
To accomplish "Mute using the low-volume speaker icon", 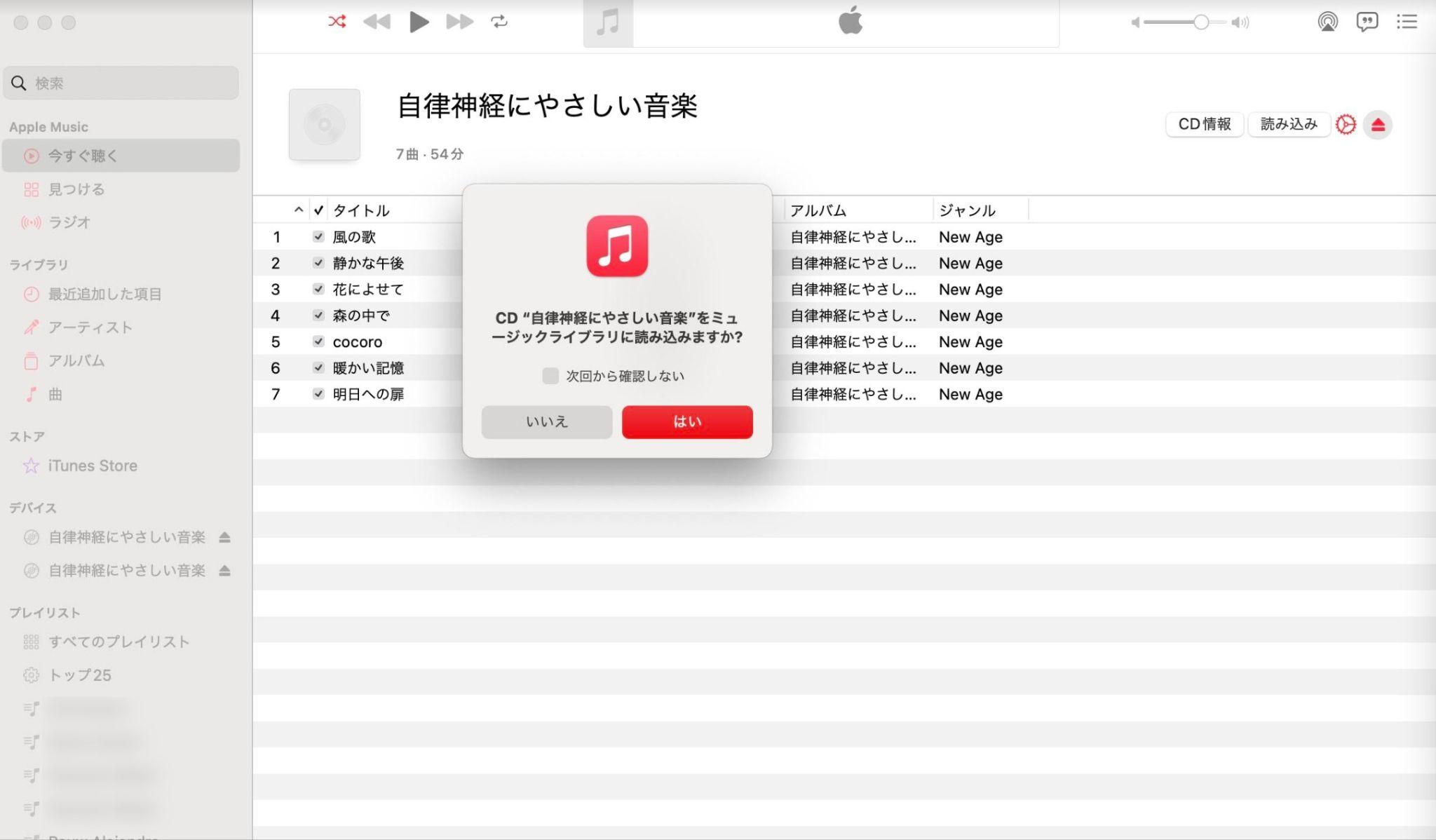I will 1135,22.
